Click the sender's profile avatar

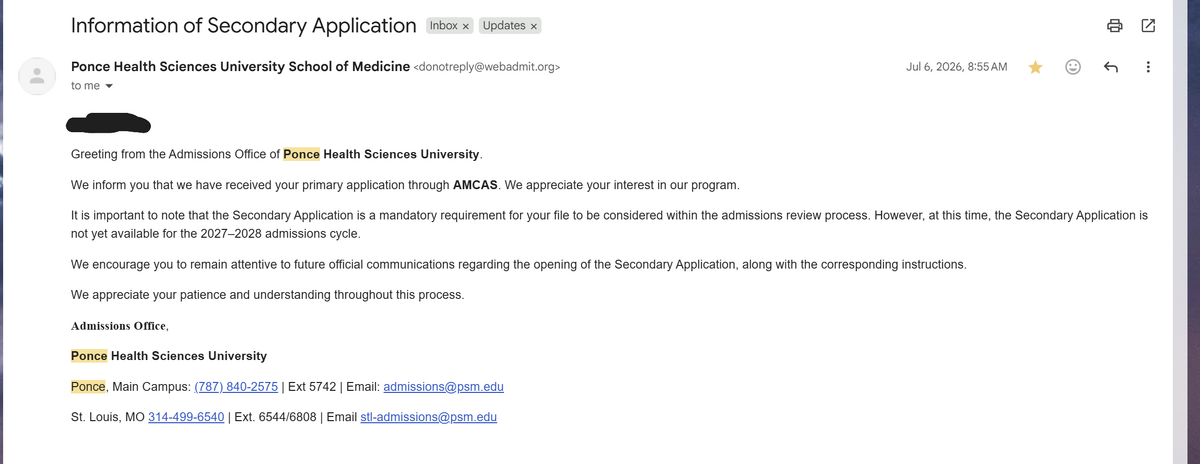click(x=38, y=76)
